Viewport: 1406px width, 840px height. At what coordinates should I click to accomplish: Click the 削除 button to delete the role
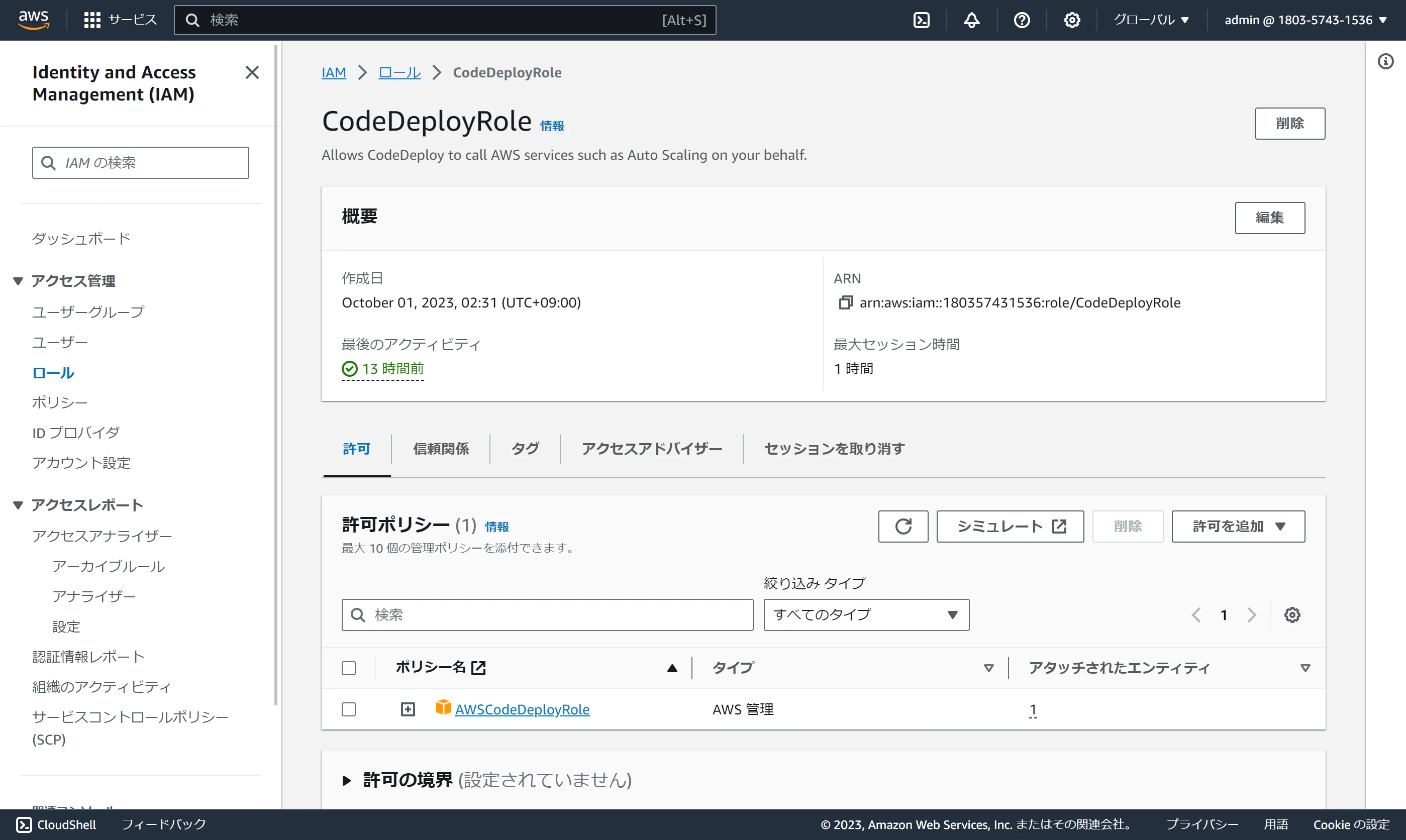pos(1290,123)
